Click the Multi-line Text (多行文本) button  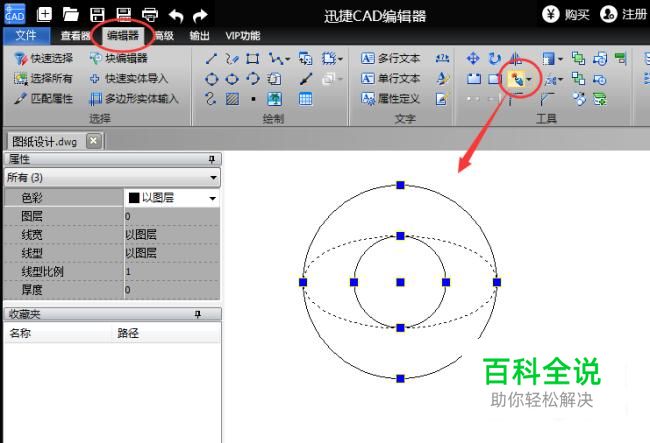pos(390,58)
